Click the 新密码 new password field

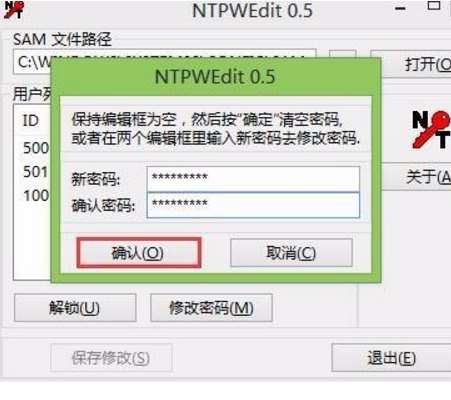coord(253,179)
